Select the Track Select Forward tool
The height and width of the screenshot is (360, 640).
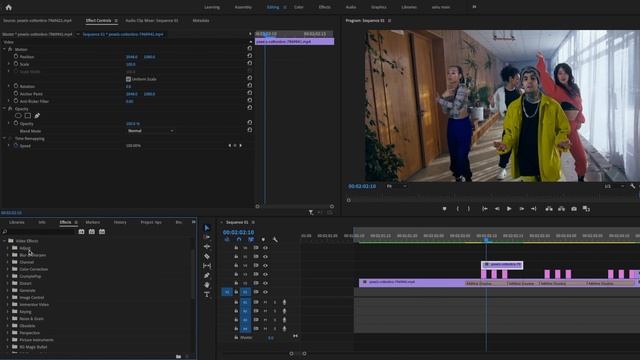pos(207,237)
